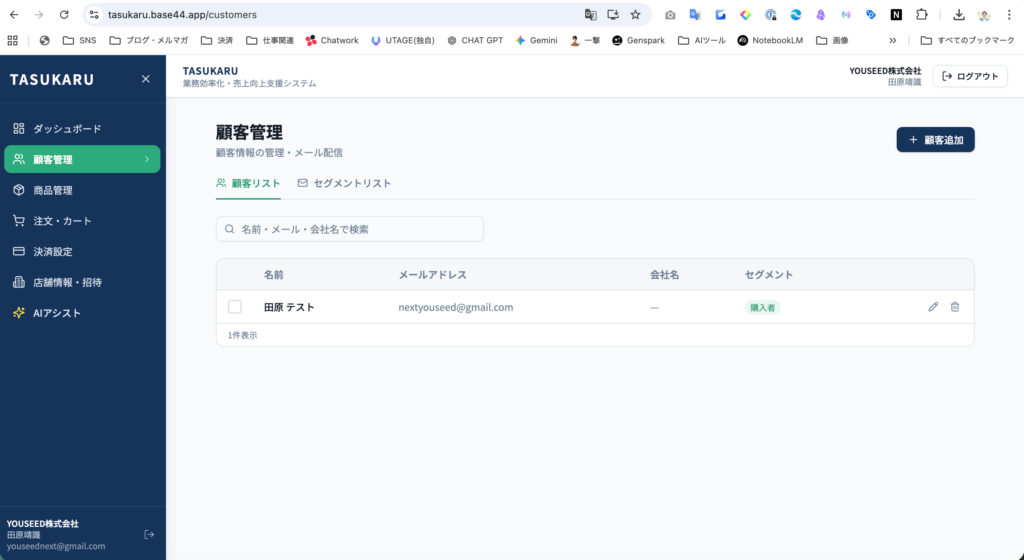This screenshot has width=1024, height=560.
Task: Click the customer search input field
Action: 350,229
